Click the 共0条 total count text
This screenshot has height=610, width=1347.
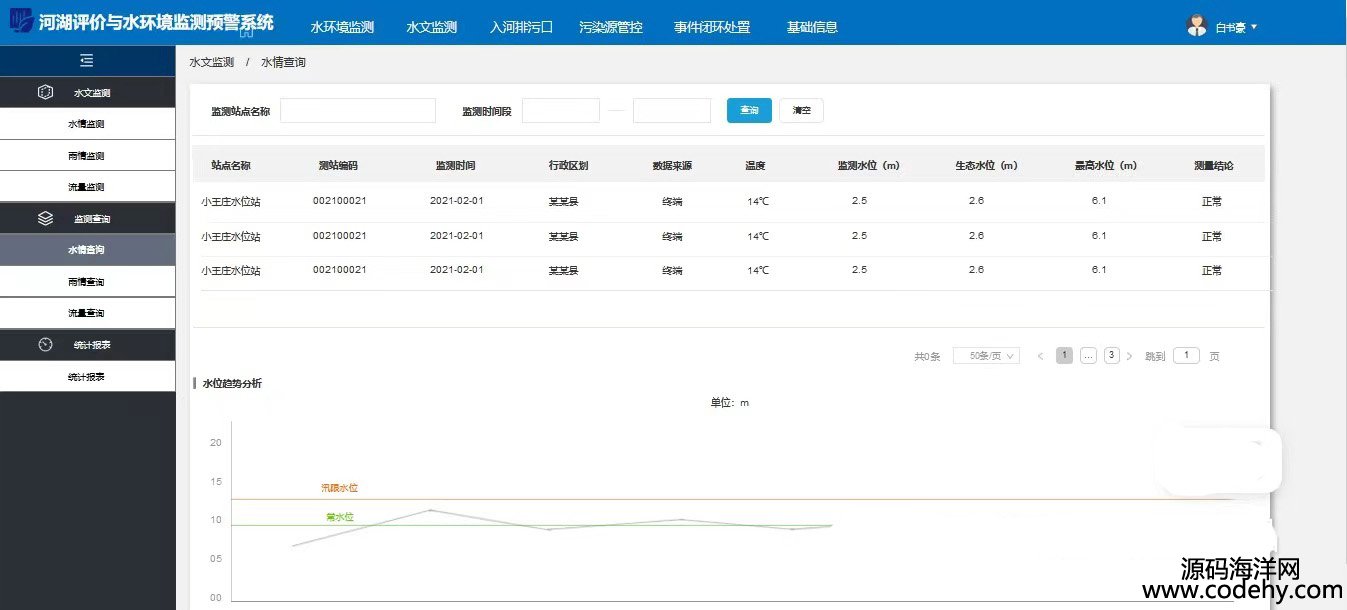(927, 357)
